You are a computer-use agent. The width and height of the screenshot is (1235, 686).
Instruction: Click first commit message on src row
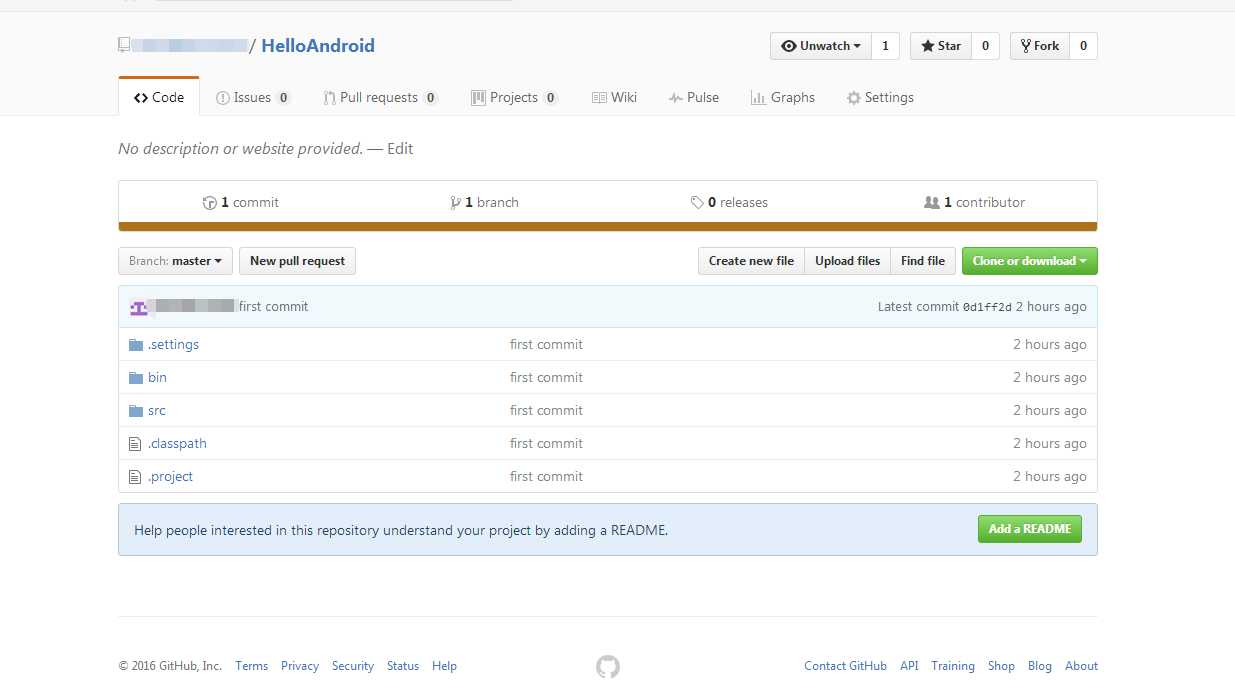tap(546, 410)
